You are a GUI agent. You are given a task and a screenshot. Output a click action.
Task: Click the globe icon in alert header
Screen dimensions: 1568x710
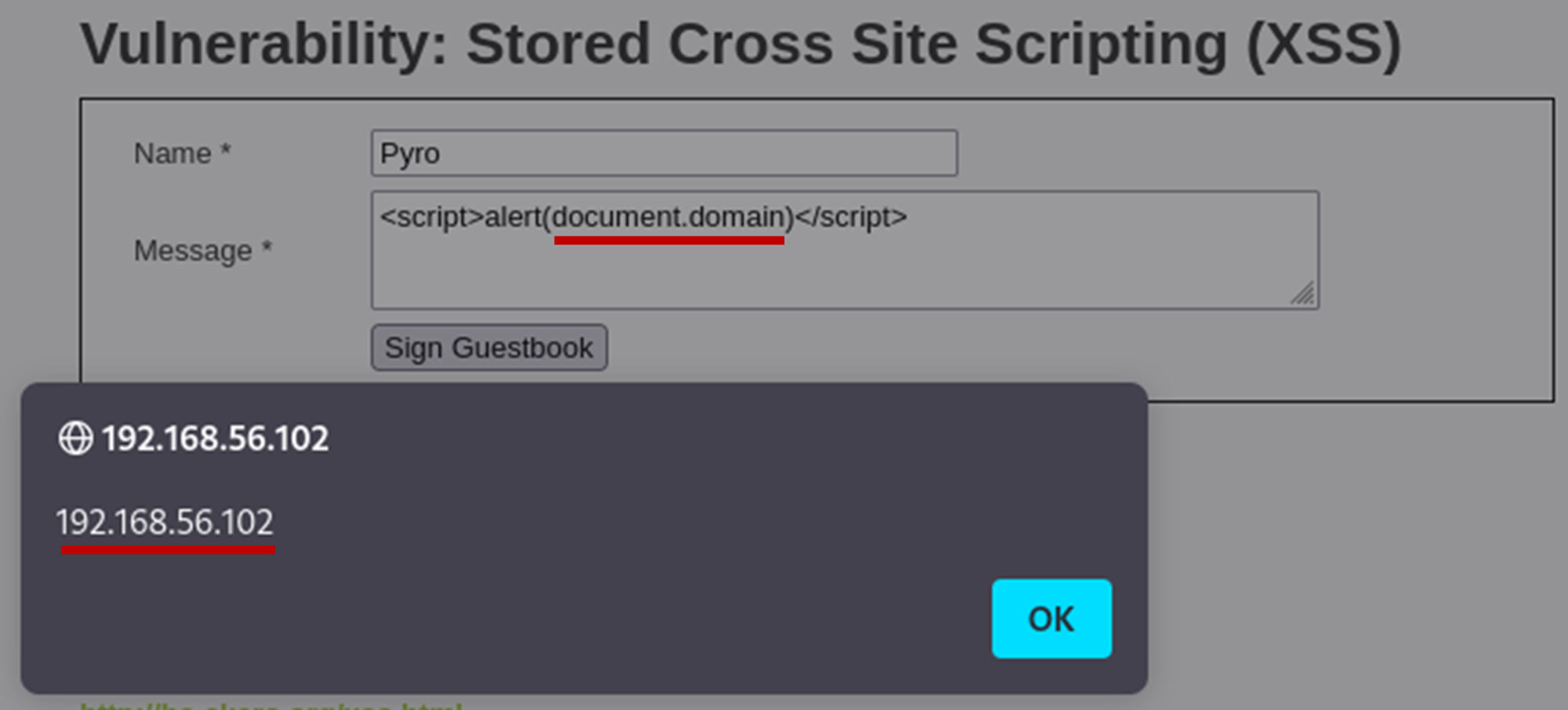pos(75,438)
